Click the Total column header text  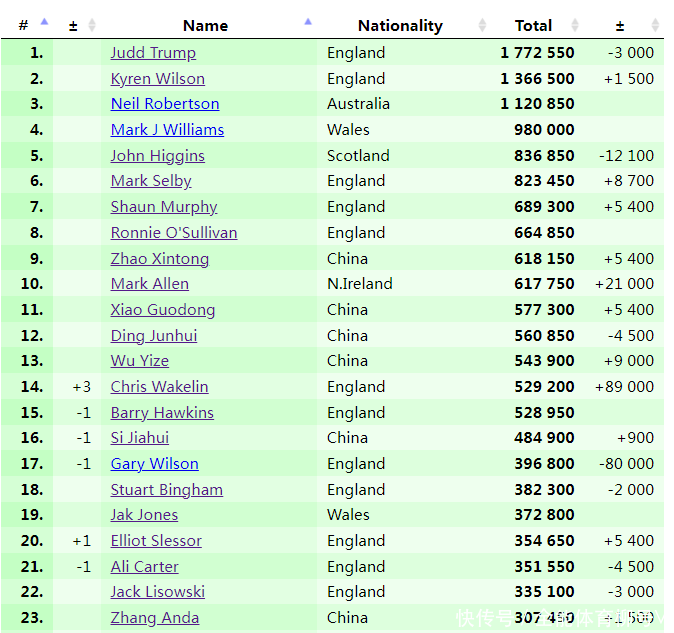click(533, 25)
